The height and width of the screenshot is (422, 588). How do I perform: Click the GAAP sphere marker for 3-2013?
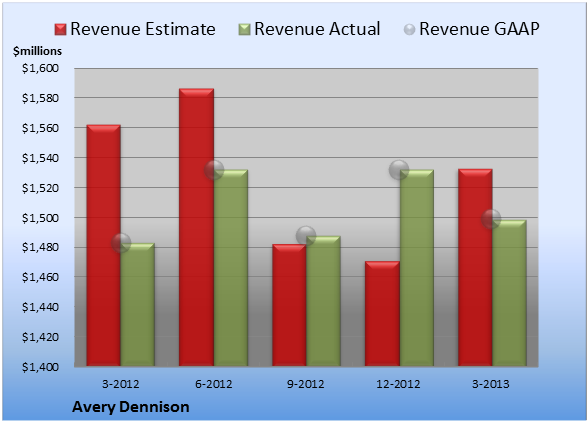(x=491, y=219)
